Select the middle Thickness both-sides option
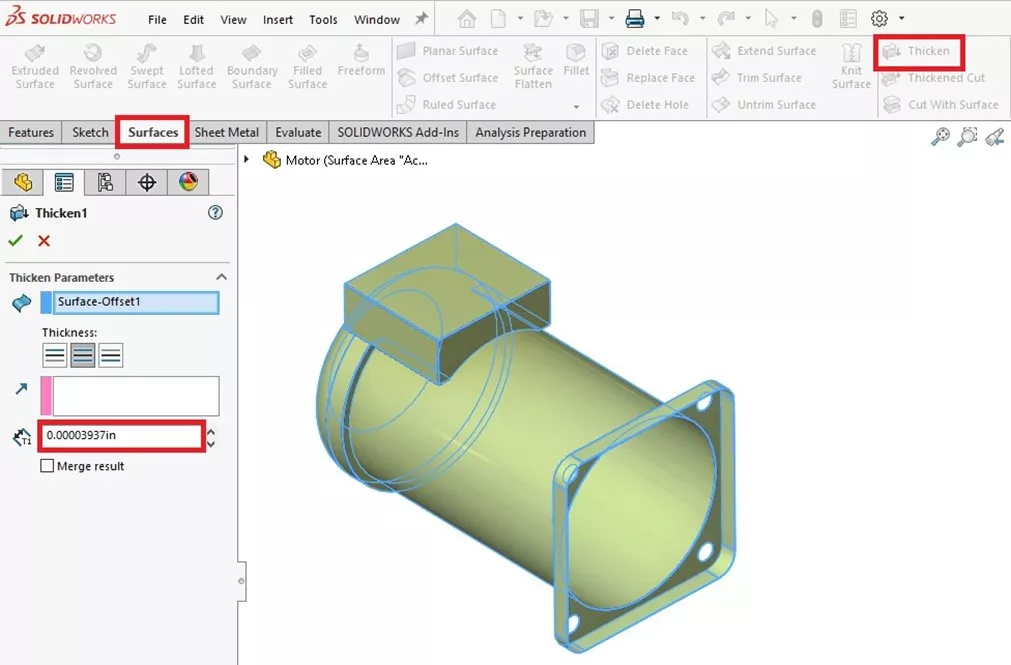Viewport: 1011px width, 665px height. [x=81, y=355]
